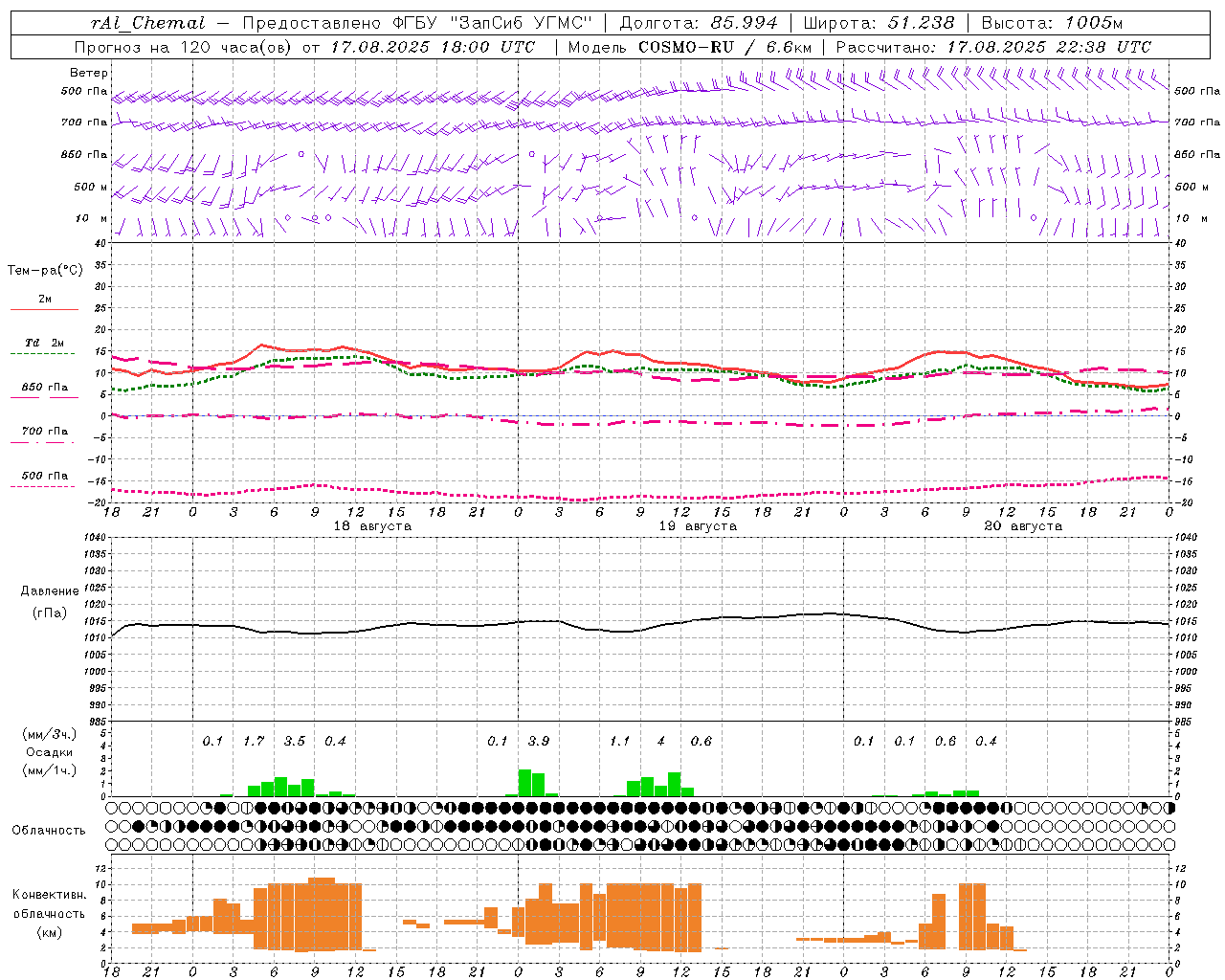Click the "Конвективн." convective cloudiness label

tap(50, 895)
